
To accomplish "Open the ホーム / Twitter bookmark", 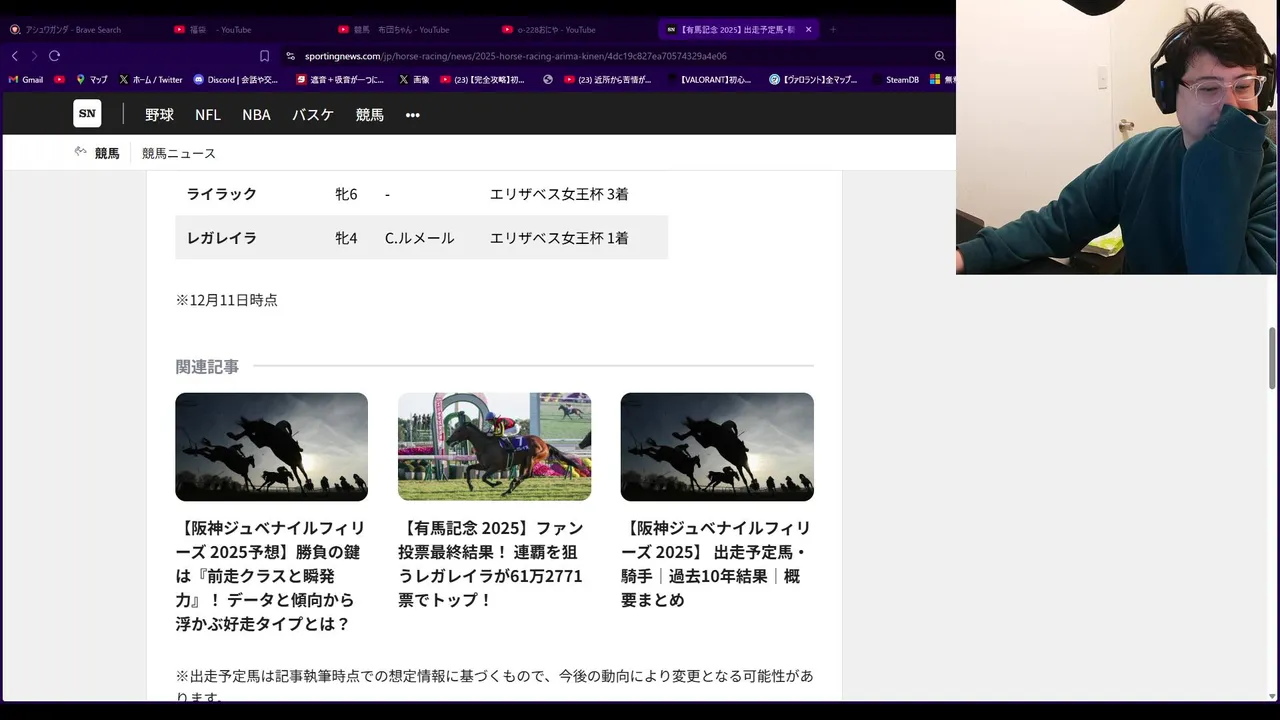I will coord(151,79).
